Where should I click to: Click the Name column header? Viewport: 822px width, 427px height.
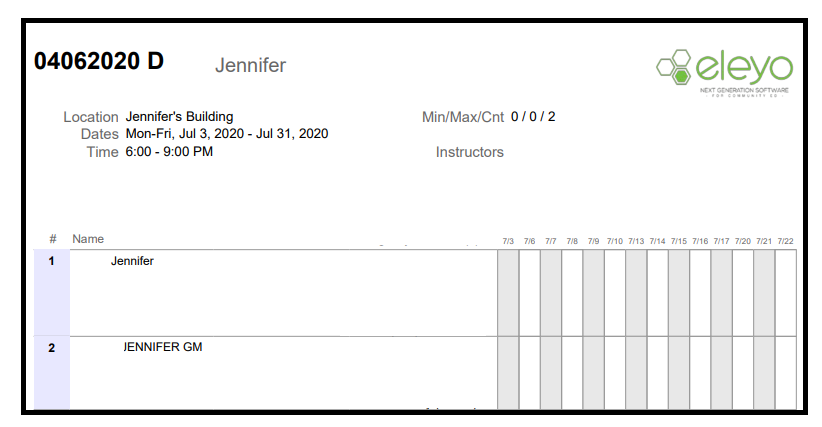tap(88, 239)
